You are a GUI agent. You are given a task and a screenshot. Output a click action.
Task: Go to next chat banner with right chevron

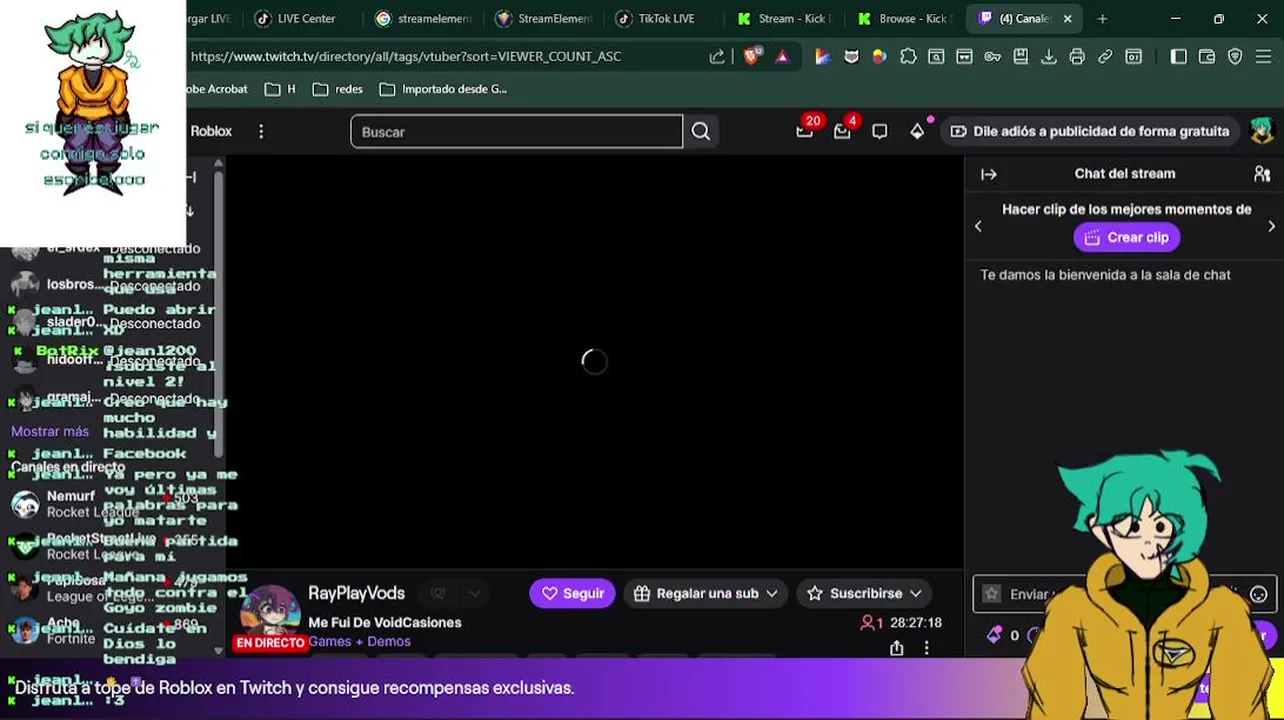pos(1271,226)
